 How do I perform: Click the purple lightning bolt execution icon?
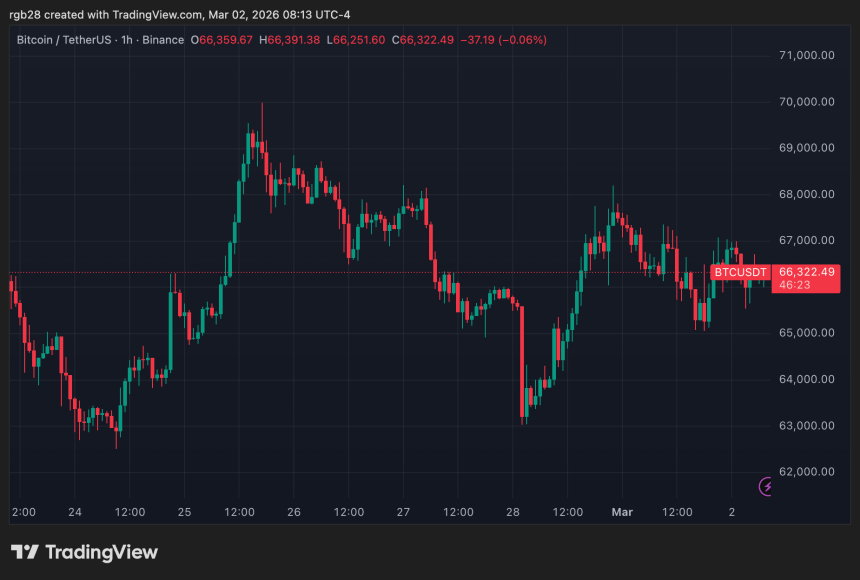click(766, 487)
